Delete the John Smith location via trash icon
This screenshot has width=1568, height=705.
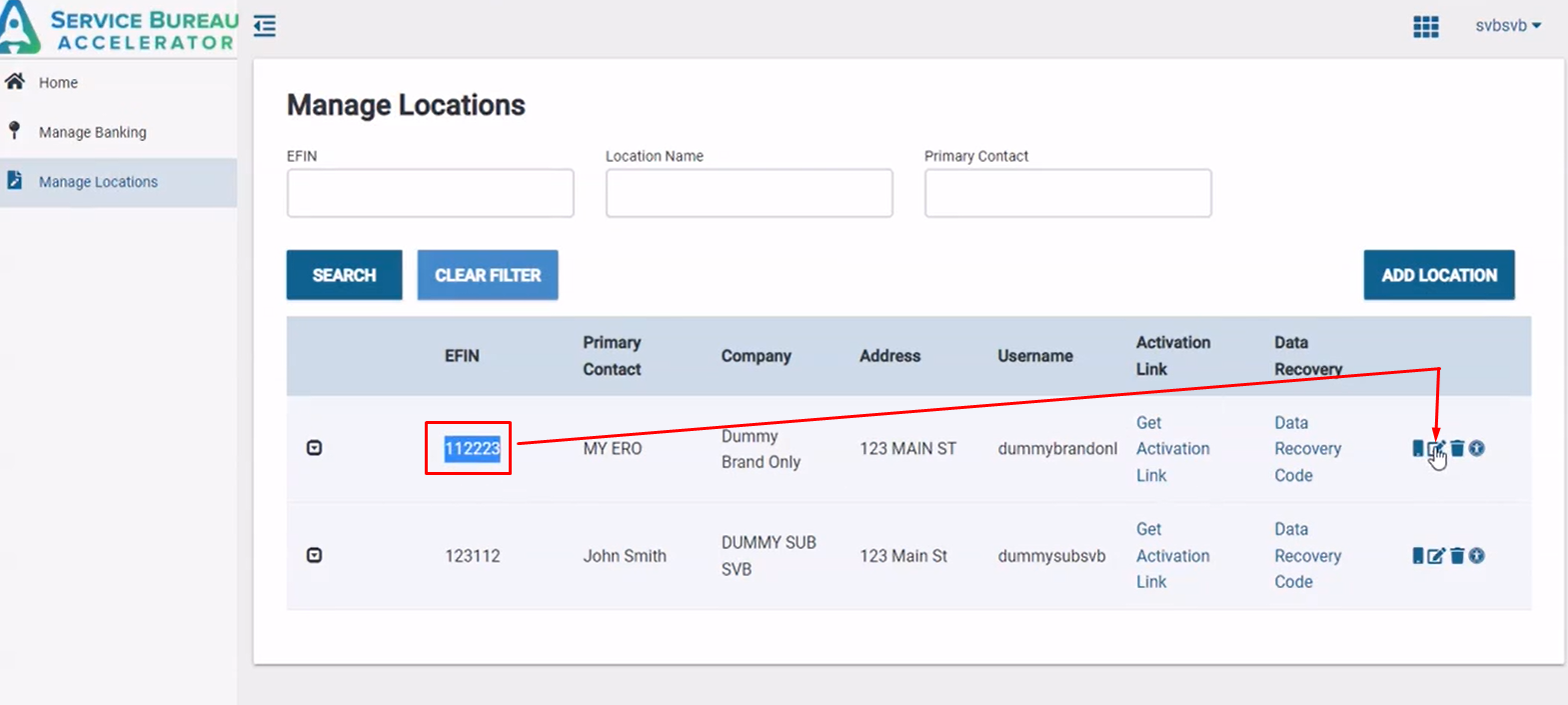(x=1457, y=556)
